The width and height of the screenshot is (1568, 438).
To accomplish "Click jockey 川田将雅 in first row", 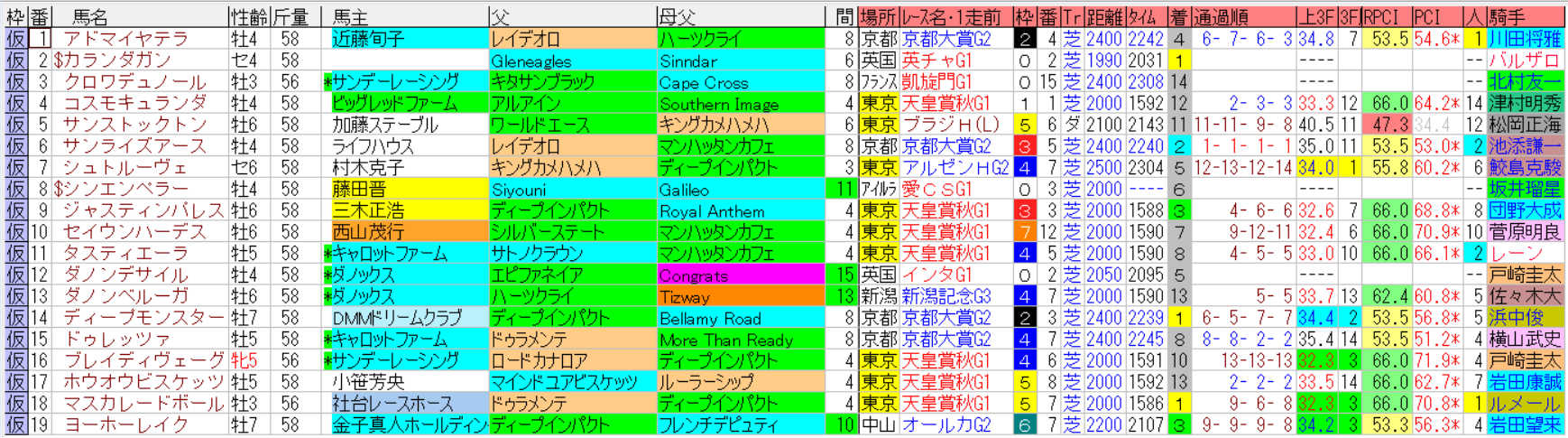I will pos(1524,39).
